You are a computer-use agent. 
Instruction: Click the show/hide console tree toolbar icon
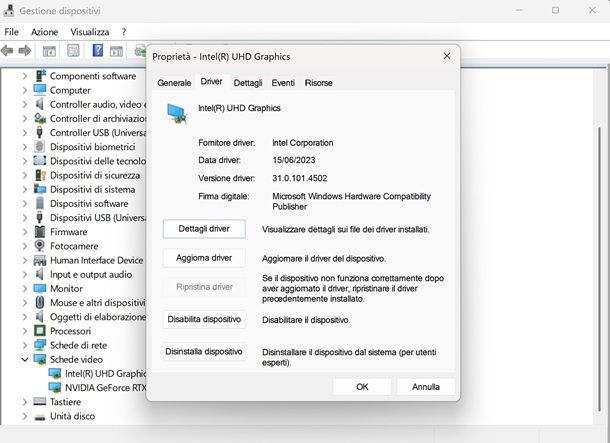pos(49,51)
